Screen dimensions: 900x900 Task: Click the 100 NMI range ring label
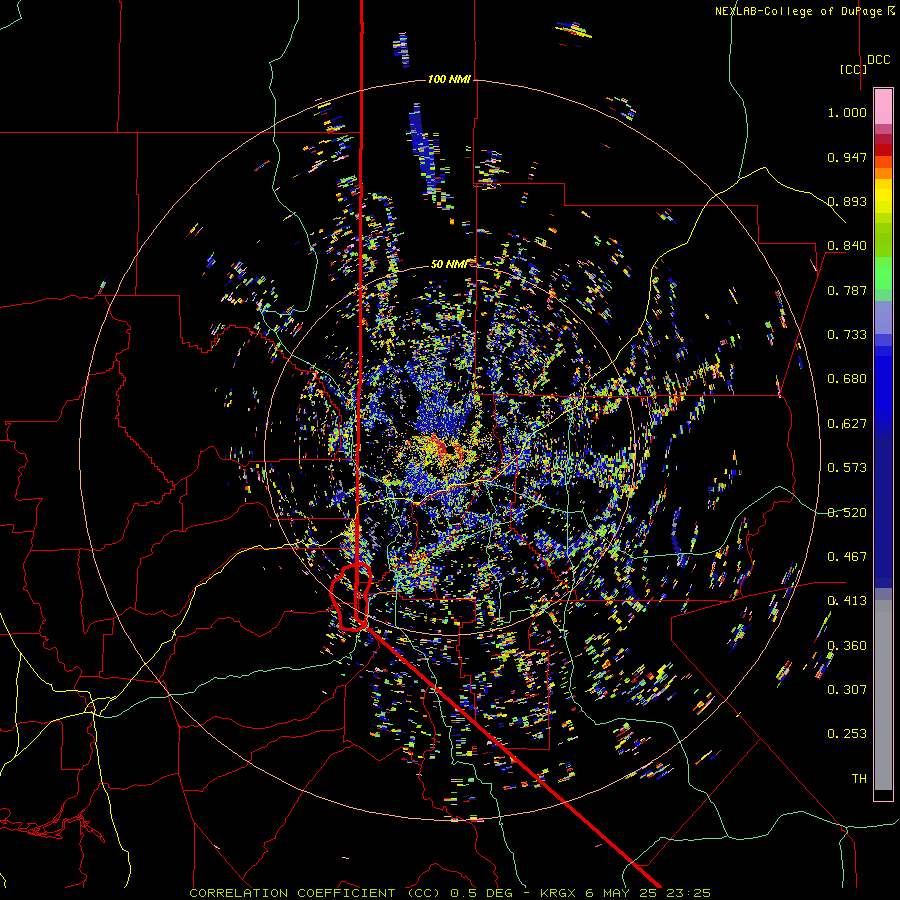(449, 79)
